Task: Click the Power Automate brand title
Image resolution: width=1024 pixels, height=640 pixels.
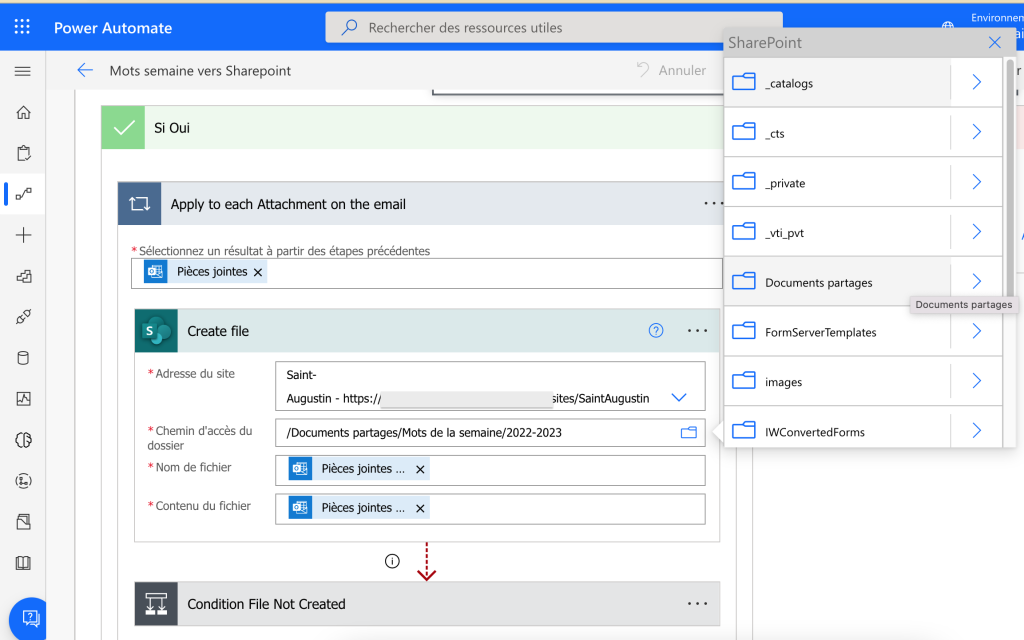Action: pyautogui.click(x=113, y=27)
